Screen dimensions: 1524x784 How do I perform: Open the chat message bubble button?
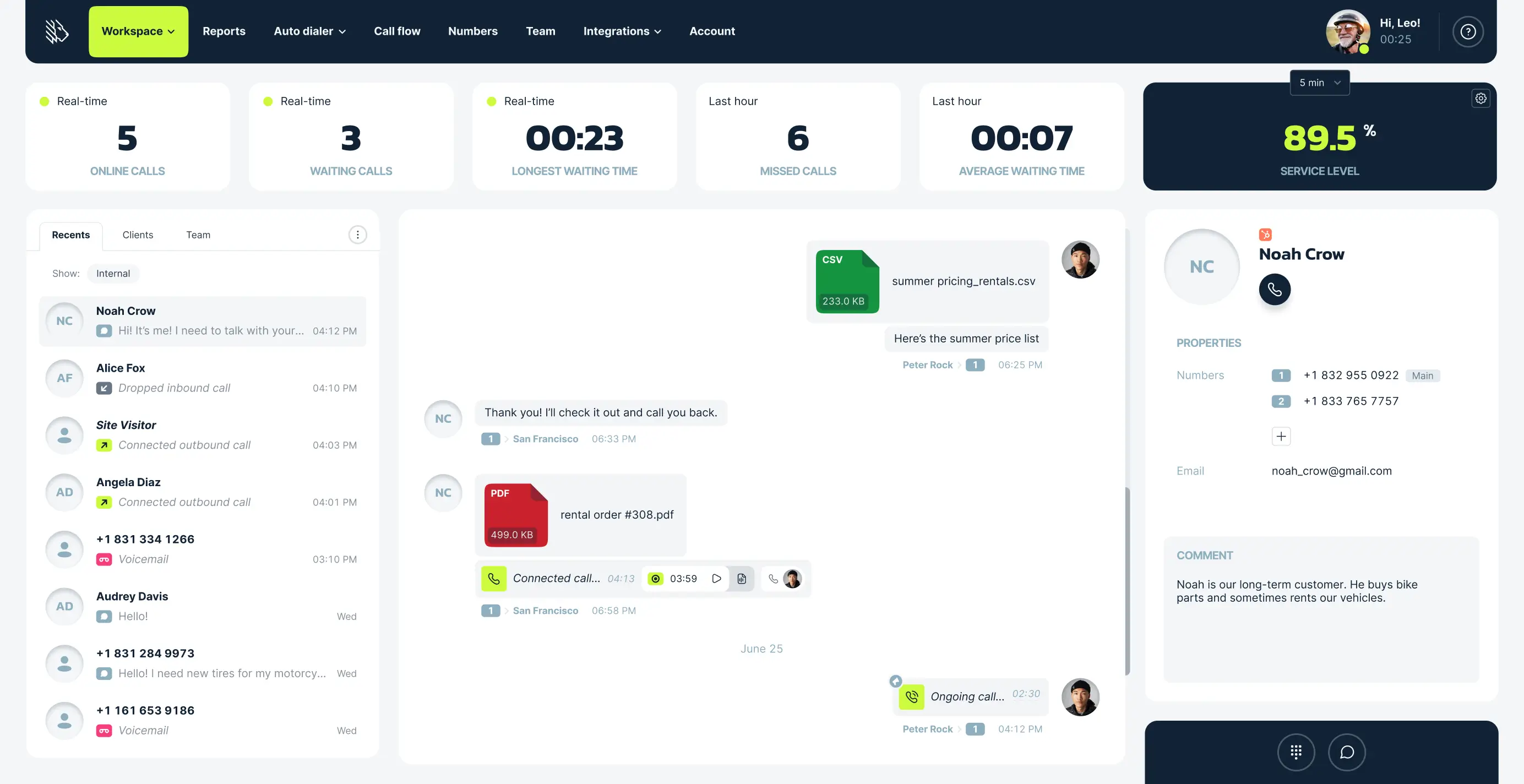tap(1347, 752)
